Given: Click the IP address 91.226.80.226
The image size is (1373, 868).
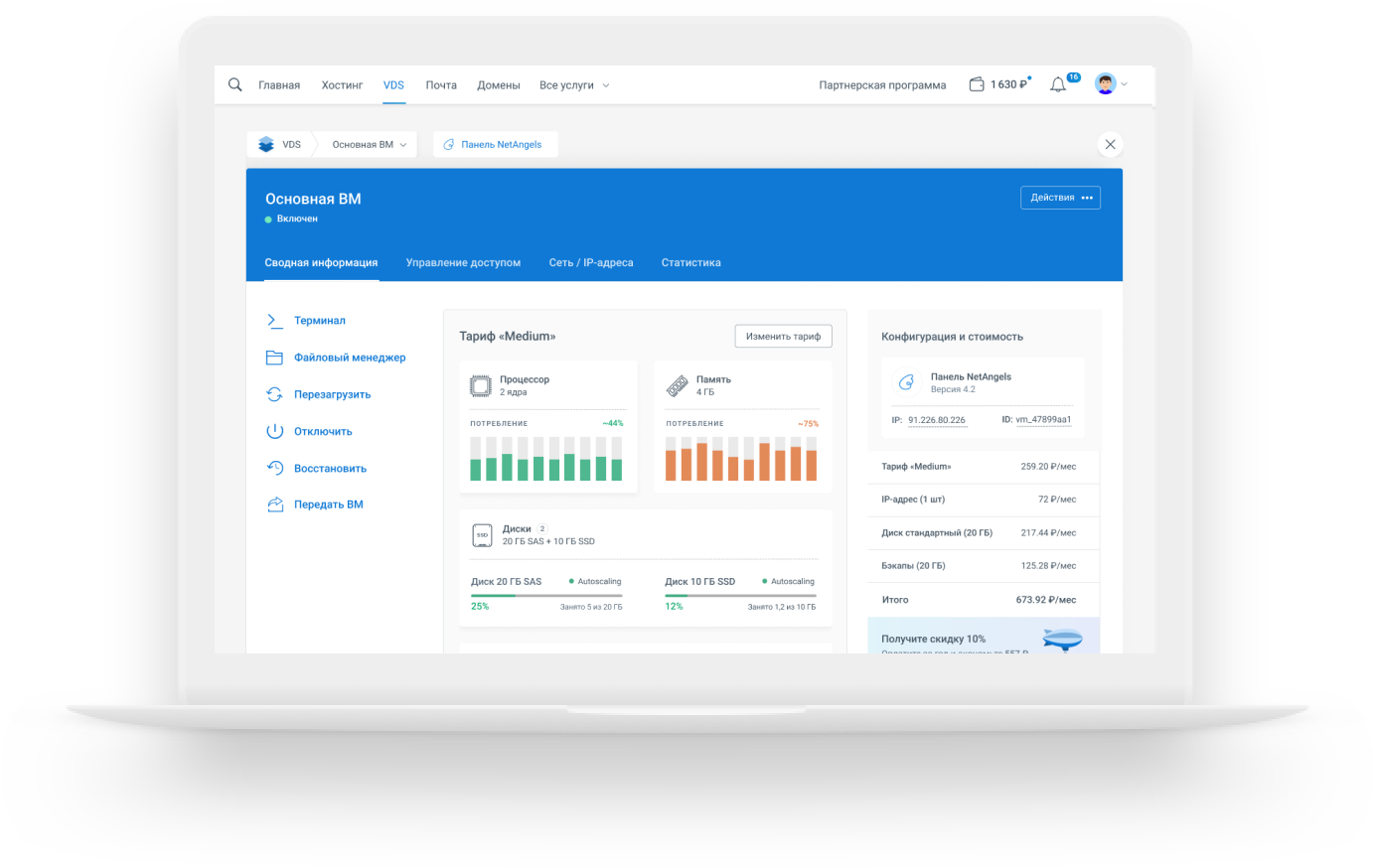Looking at the screenshot, I should (x=937, y=420).
